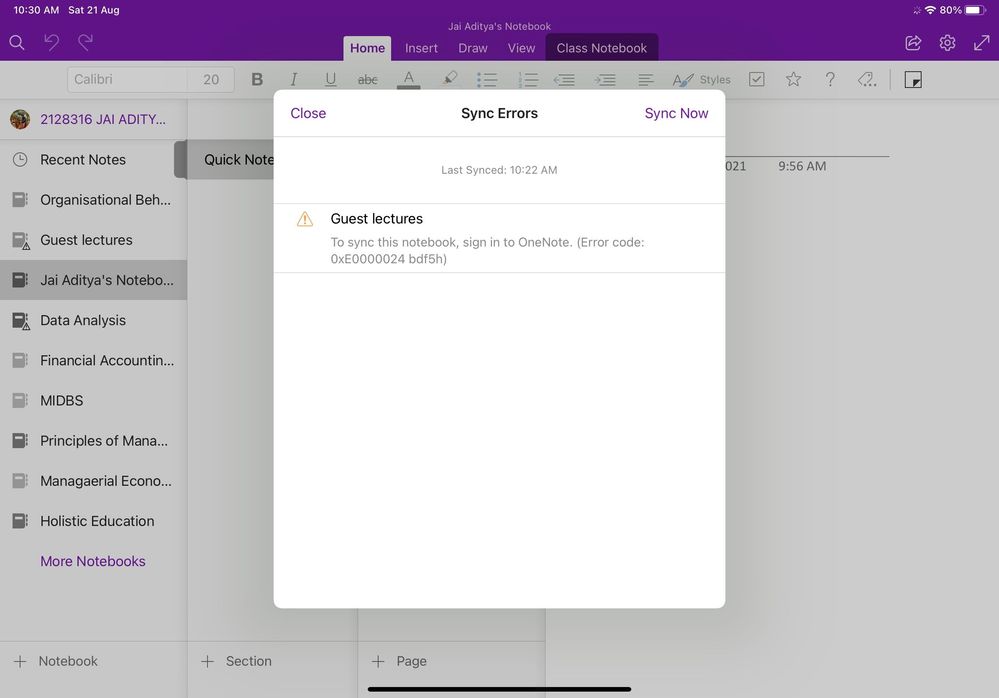Open the font size 20 field
Screen dimensions: 999x698
point(211,80)
